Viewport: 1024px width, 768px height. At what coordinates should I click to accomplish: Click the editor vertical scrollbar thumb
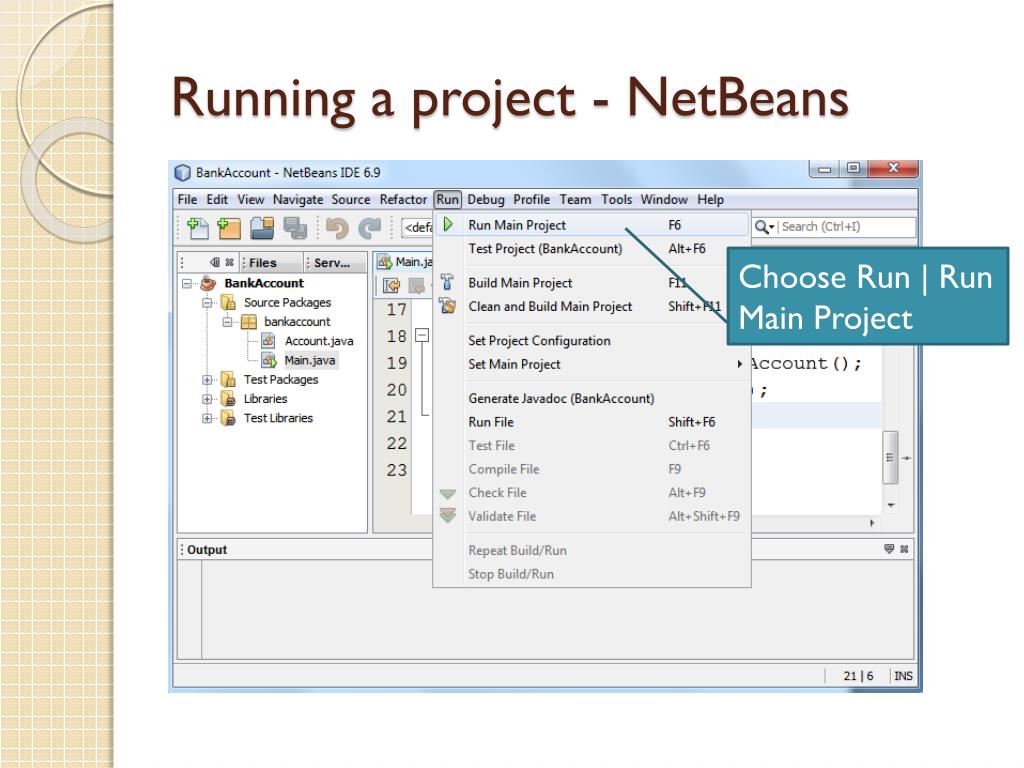[890, 457]
